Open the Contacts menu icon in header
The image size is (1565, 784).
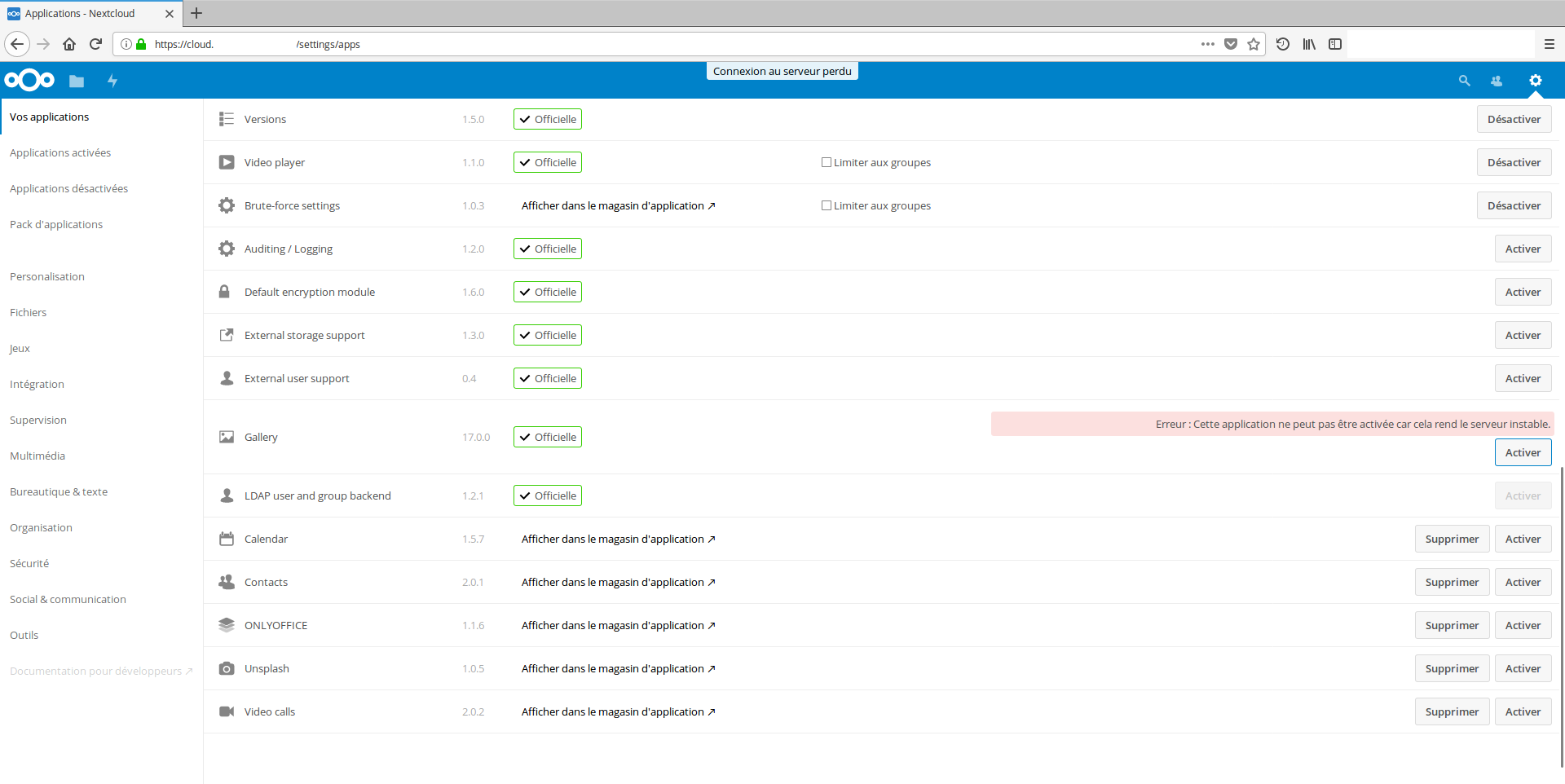tap(1497, 81)
